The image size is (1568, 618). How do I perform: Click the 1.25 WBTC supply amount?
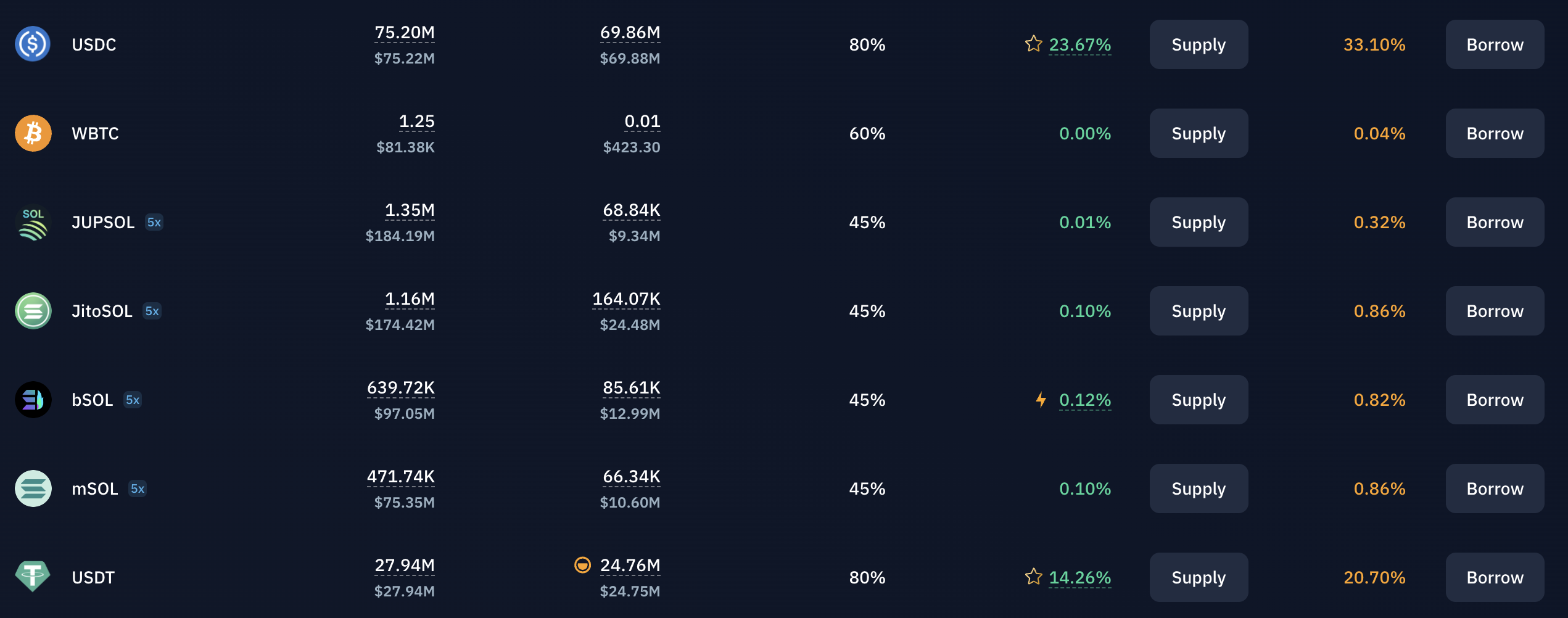[x=417, y=121]
